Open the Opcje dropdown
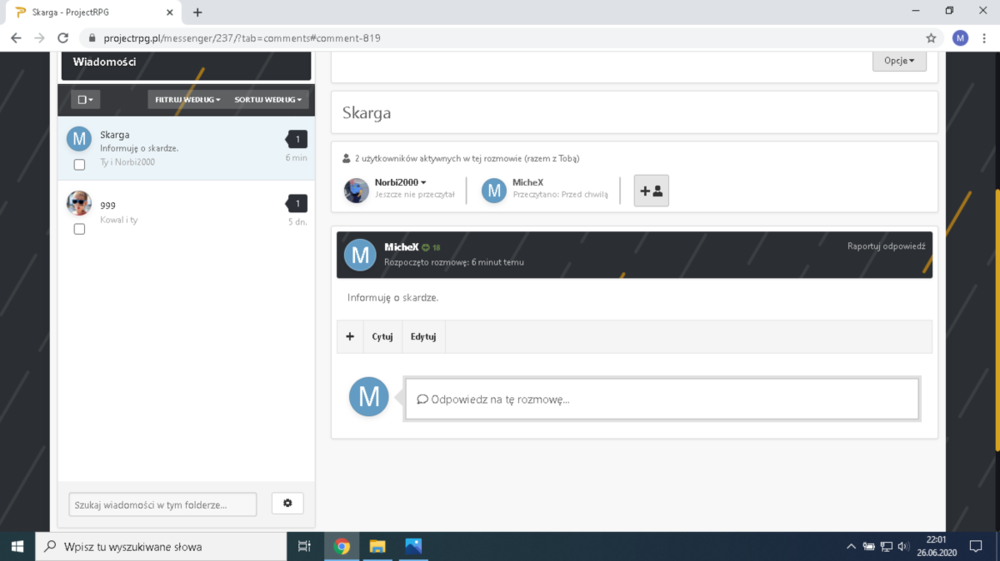The height and width of the screenshot is (561, 1000). click(899, 61)
